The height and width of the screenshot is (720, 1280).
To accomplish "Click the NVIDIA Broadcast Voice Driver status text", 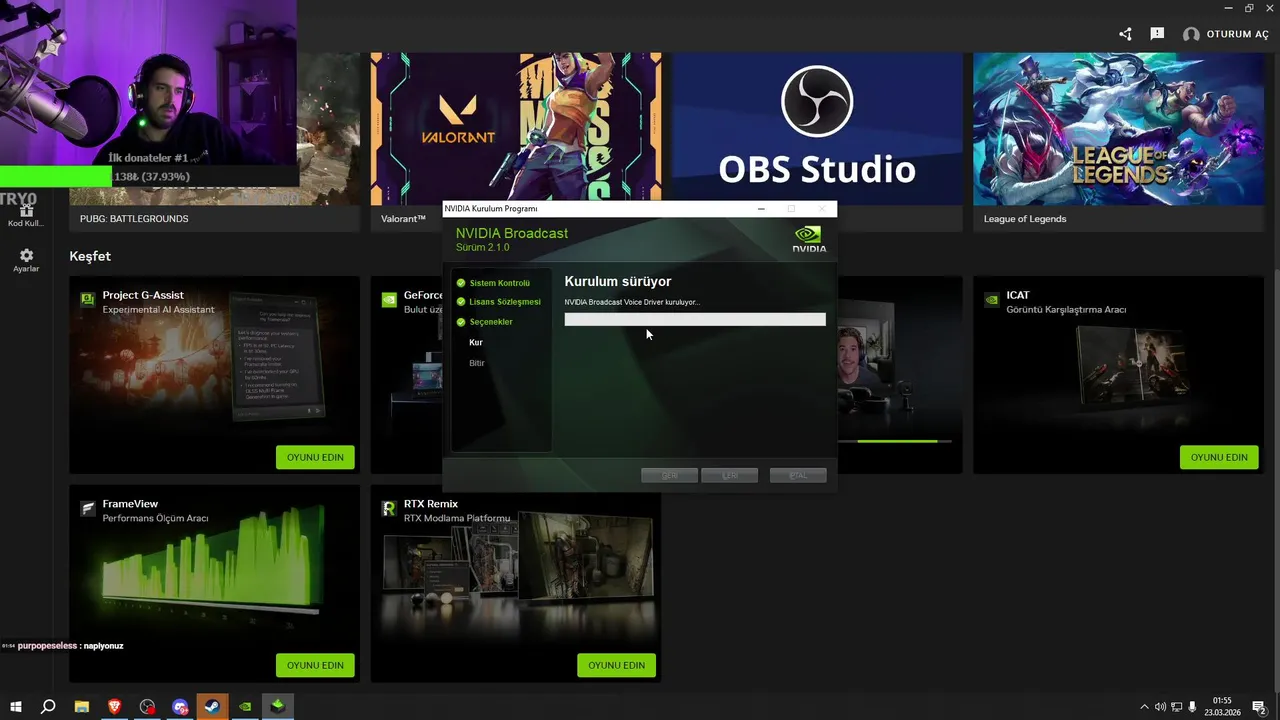I will 632,302.
